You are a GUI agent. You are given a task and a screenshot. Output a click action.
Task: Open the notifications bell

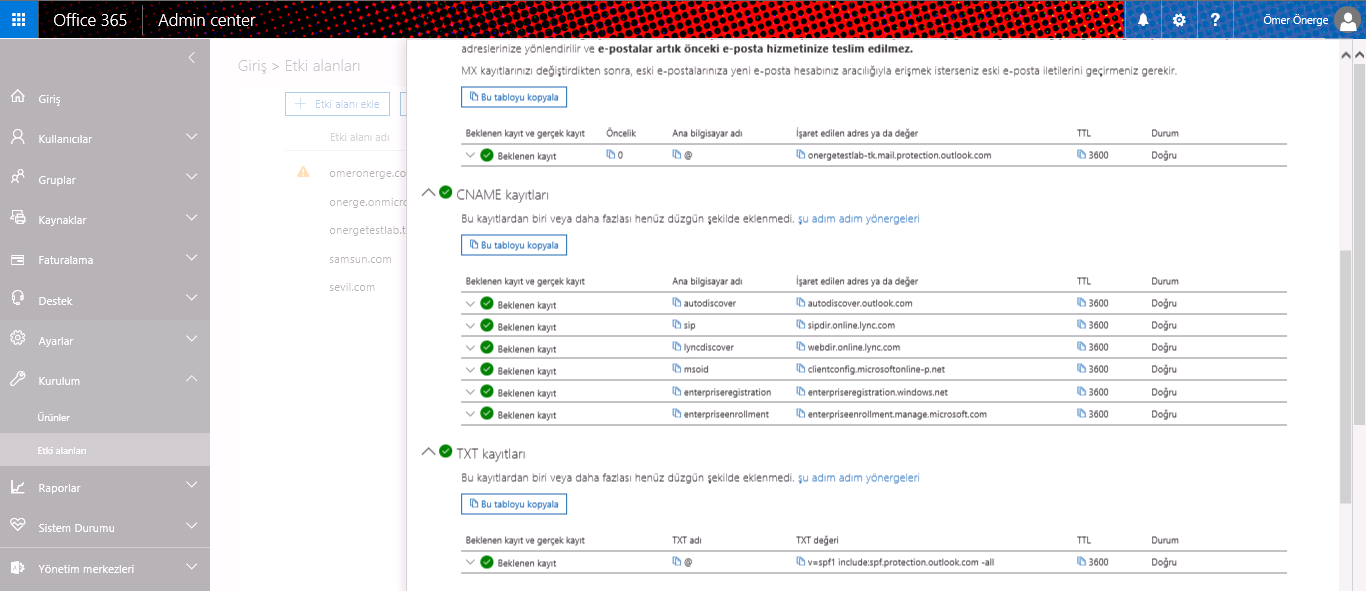pos(1143,20)
